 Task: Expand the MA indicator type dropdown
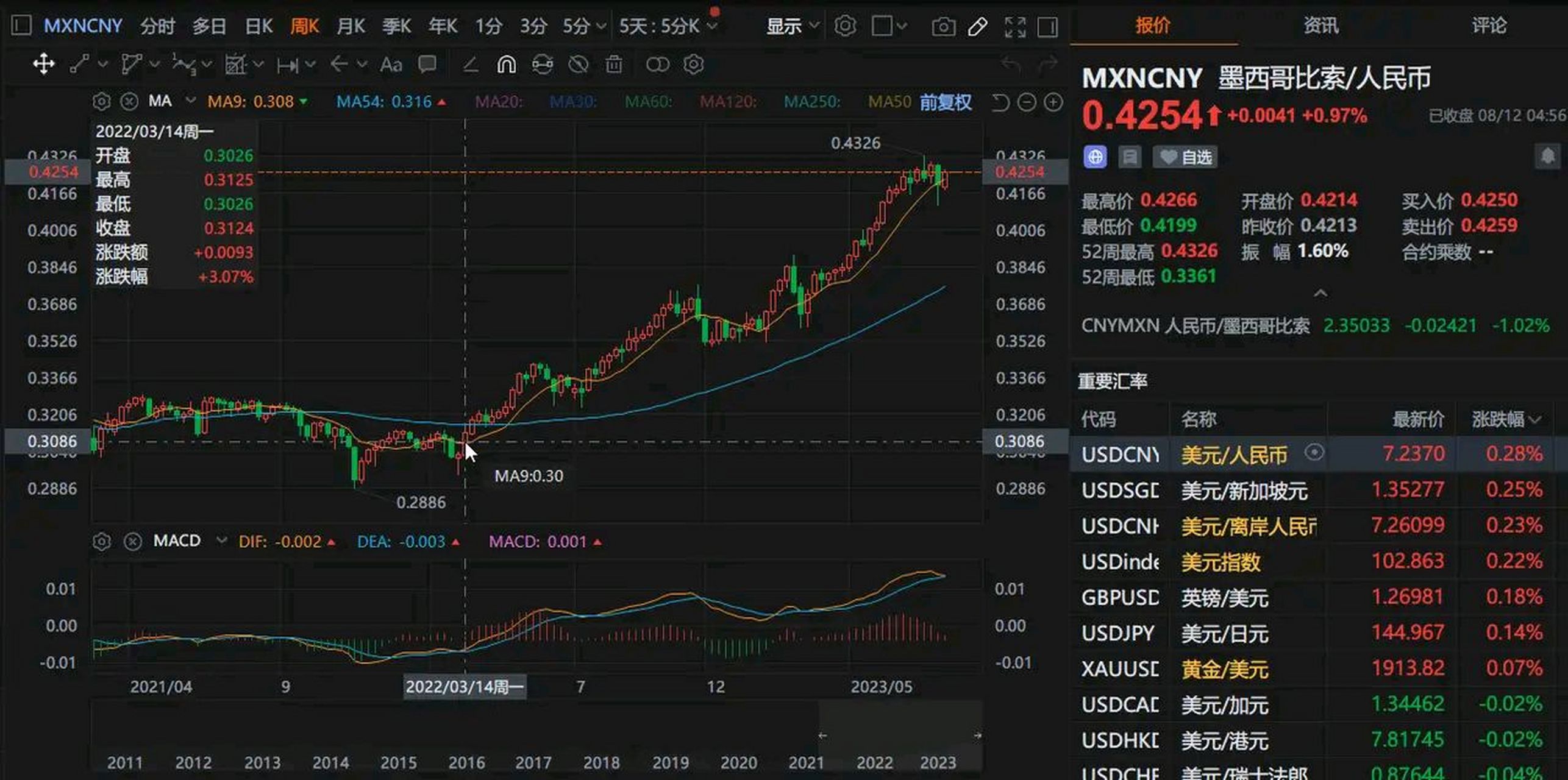[x=190, y=100]
